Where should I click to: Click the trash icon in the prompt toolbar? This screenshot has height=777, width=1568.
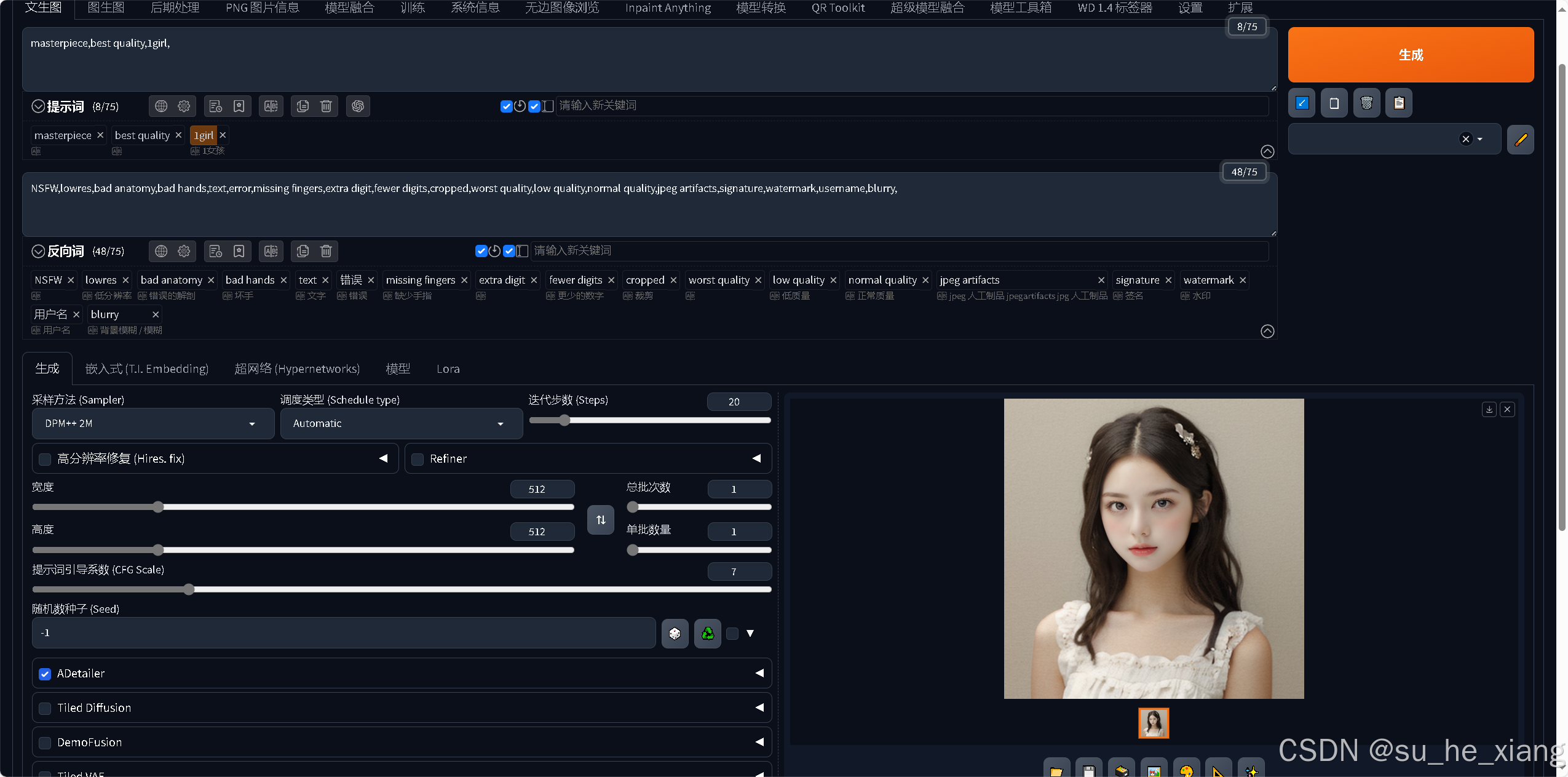(326, 106)
